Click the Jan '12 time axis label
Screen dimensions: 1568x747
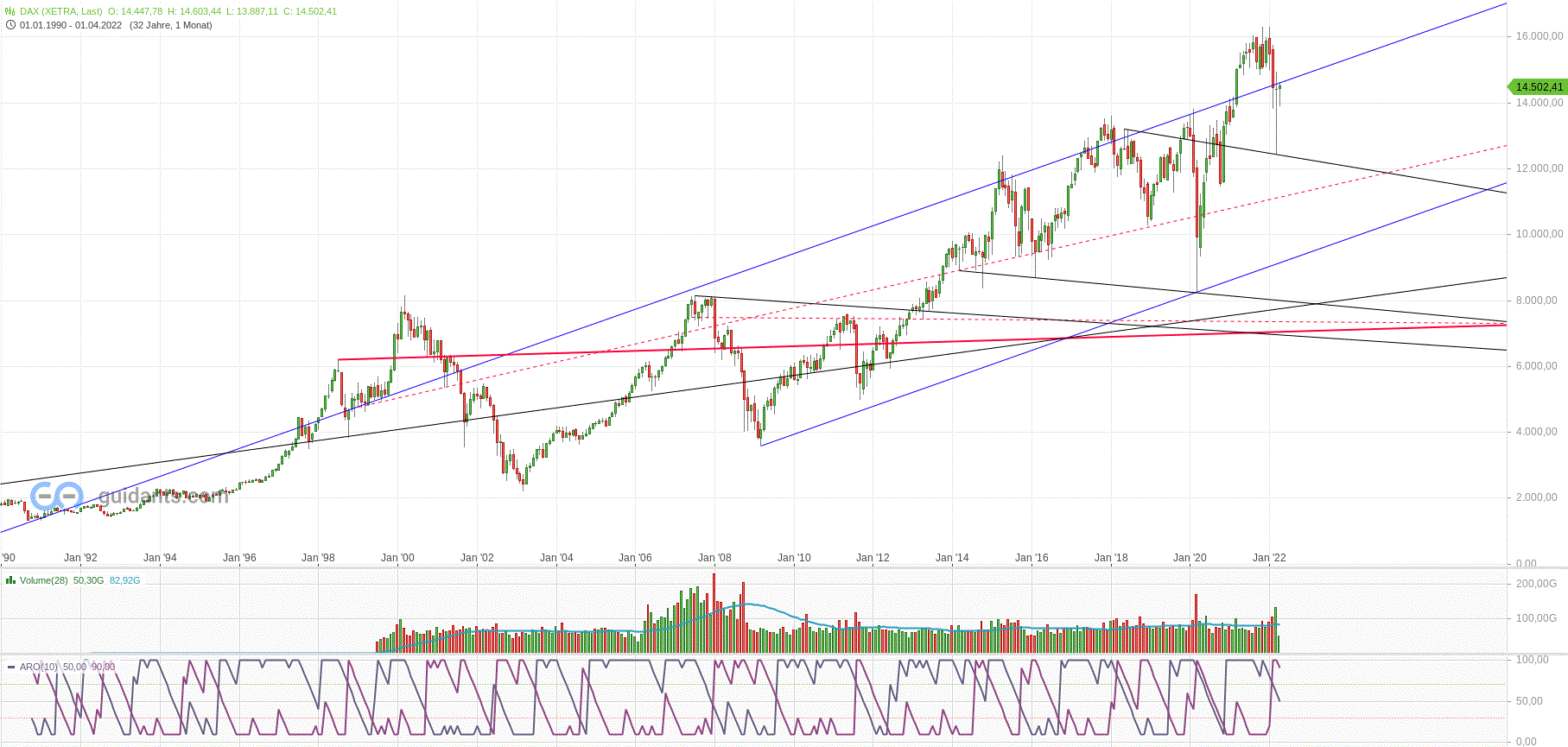pos(873,558)
